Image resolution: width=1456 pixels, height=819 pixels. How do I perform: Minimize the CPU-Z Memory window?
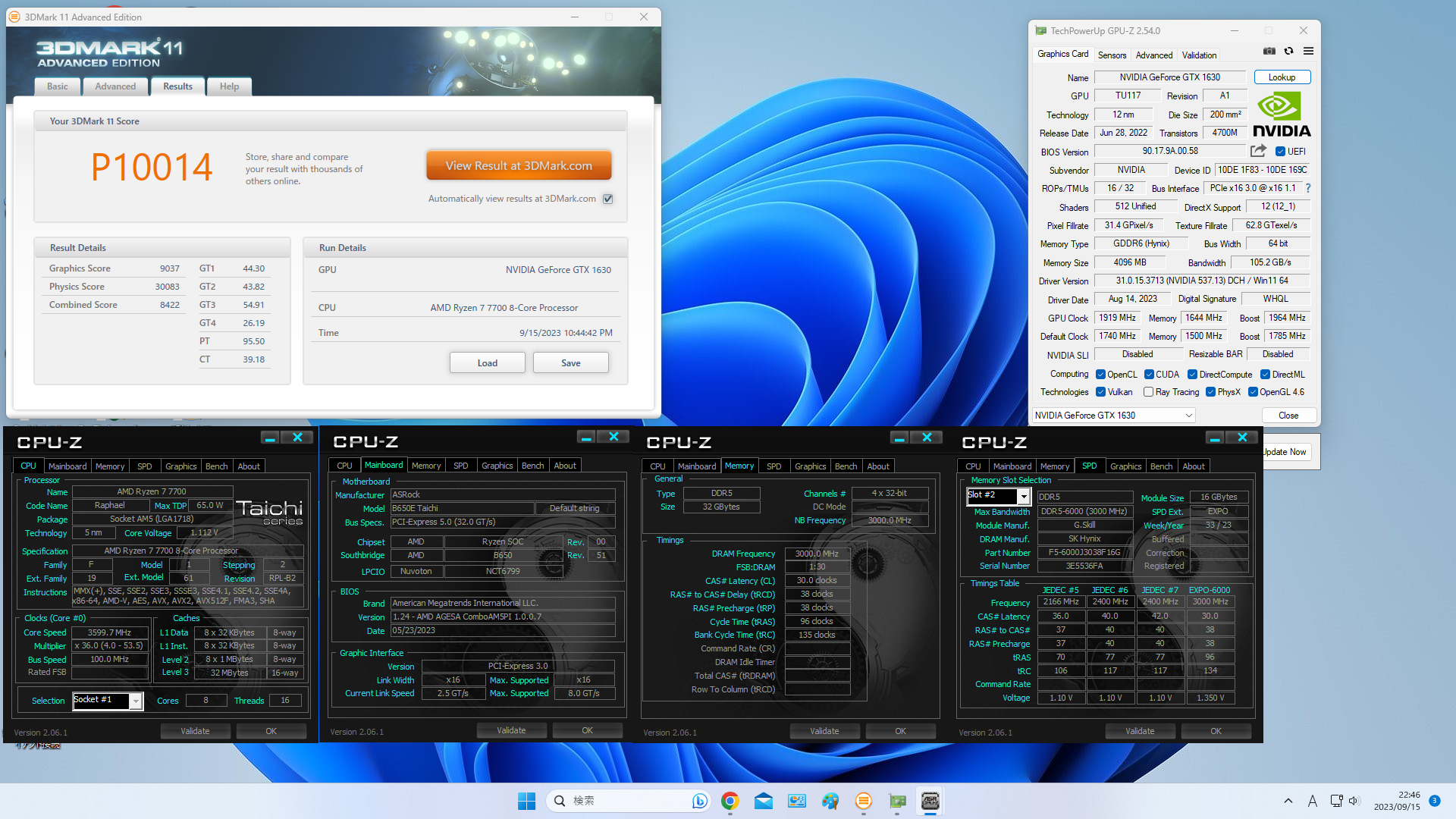click(899, 438)
